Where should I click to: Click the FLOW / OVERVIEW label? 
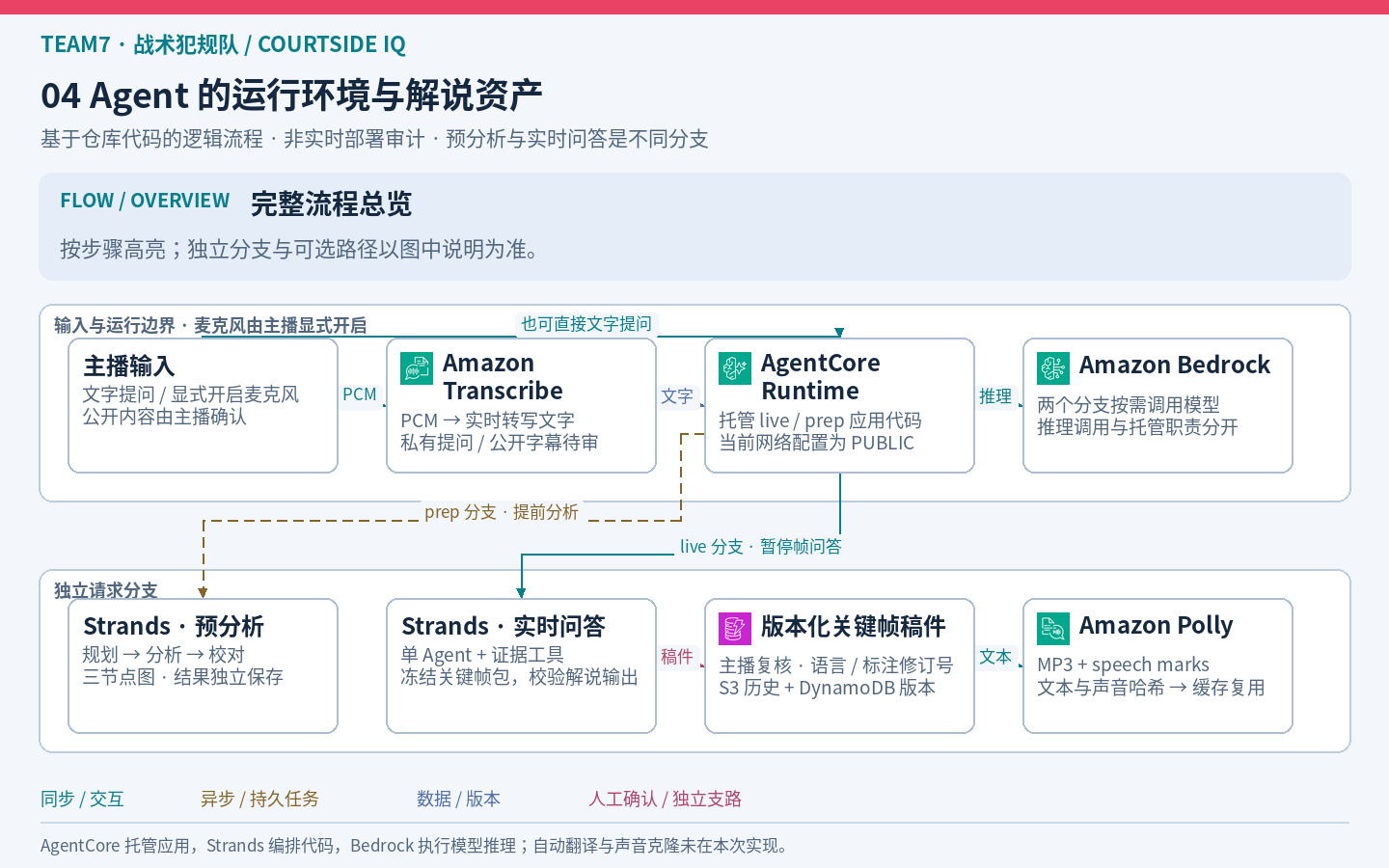pyautogui.click(x=145, y=201)
